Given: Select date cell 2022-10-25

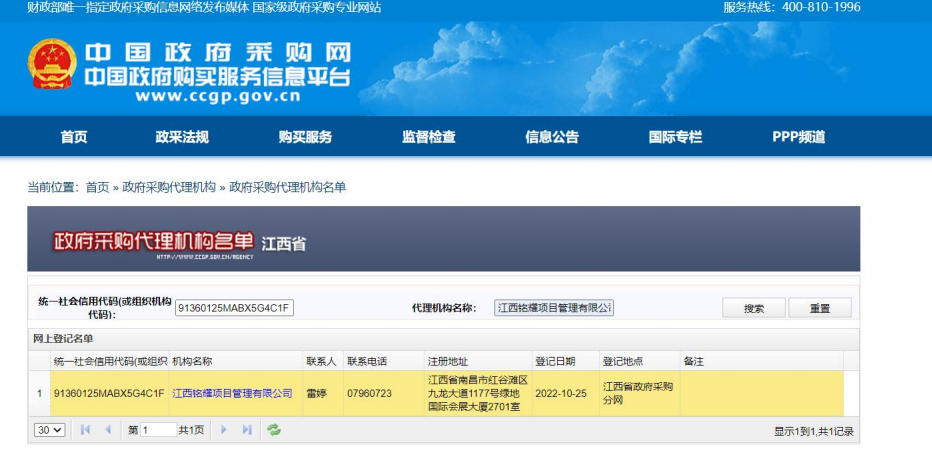Looking at the screenshot, I should (565, 393).
